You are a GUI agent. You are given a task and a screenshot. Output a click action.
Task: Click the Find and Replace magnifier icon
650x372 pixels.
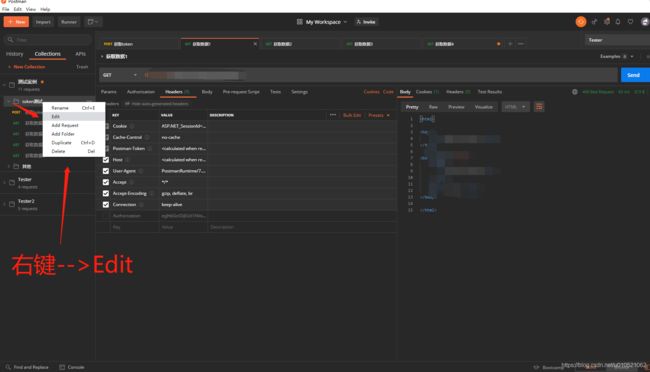click(8, 367)
